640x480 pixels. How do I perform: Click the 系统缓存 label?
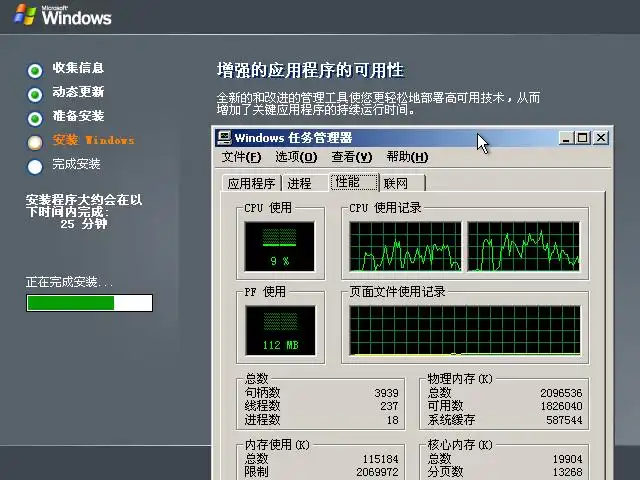click(x=451, y=420)
